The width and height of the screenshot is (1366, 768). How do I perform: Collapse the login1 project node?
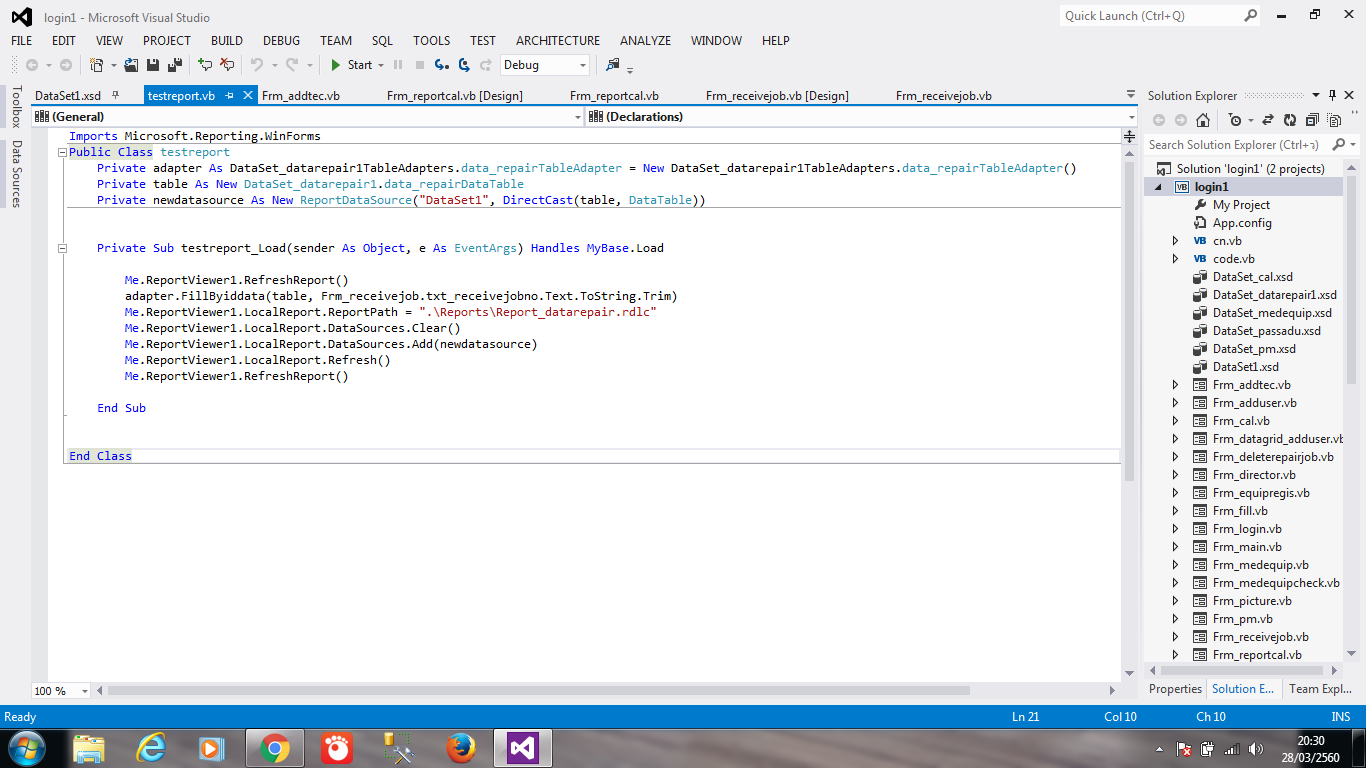pyautogui.click(x=1158, y=187)
